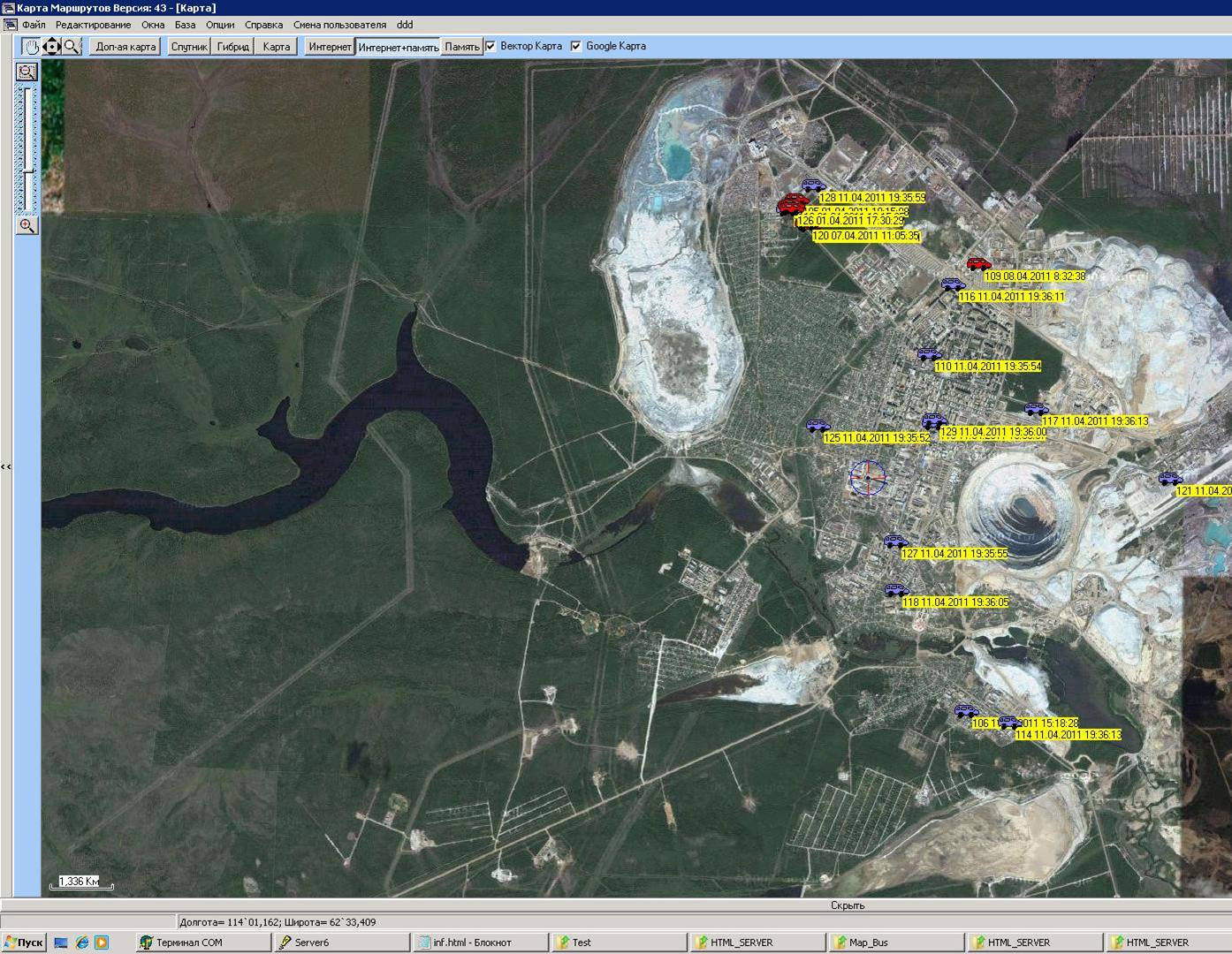Activate the Интернет+память mode button
Viewport: 1232px width, 954px height.
(398, 47)
